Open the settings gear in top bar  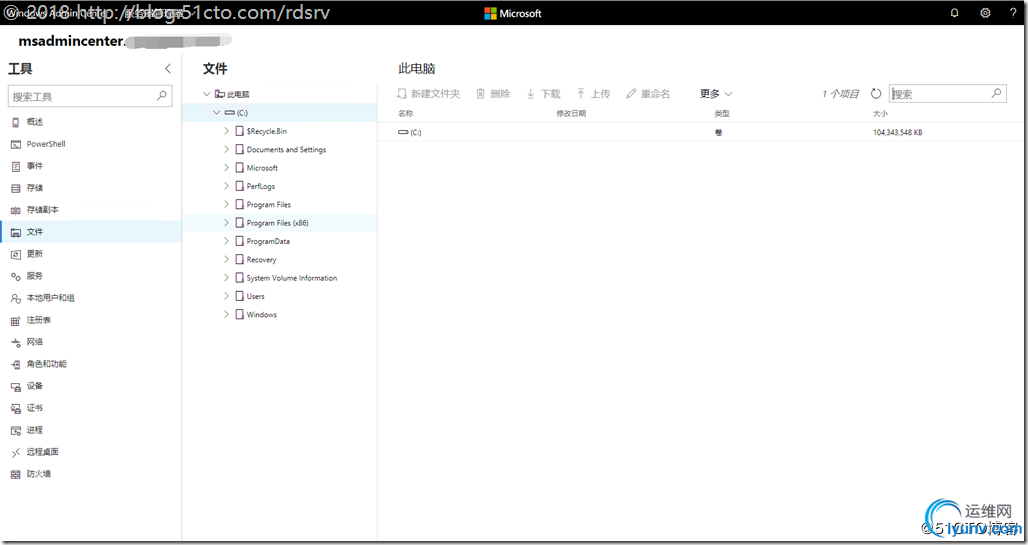[985, 13]
